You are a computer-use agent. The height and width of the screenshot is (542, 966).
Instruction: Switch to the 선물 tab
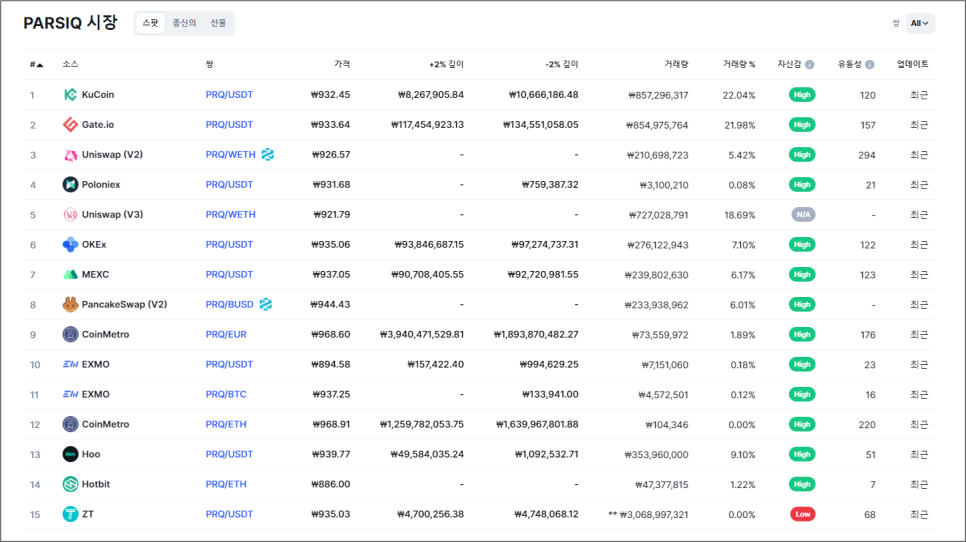218,23
